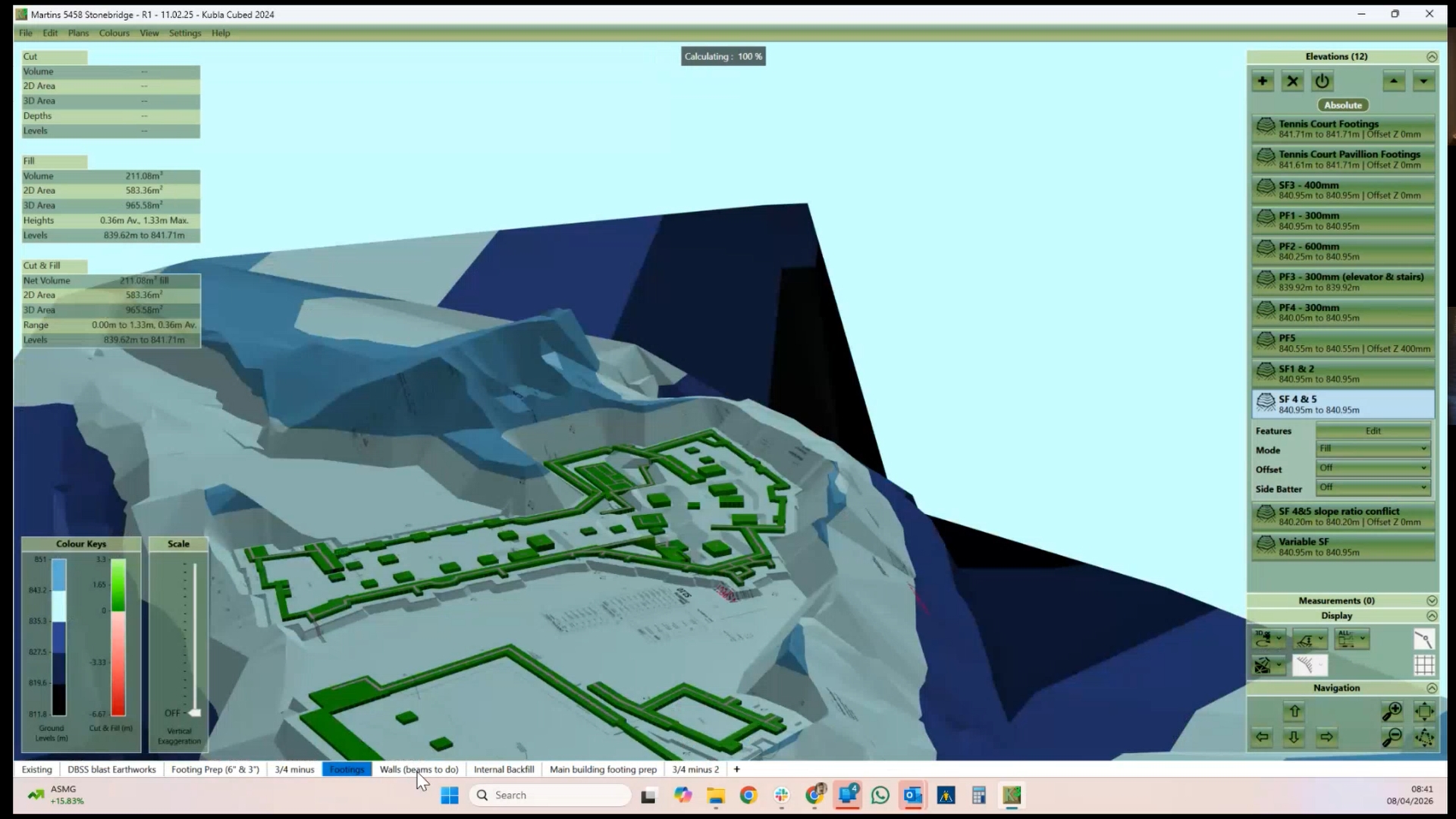Toggle the Absolute elevation mode pill
Screen dimensions: 1456x819
coord(1343,105)
